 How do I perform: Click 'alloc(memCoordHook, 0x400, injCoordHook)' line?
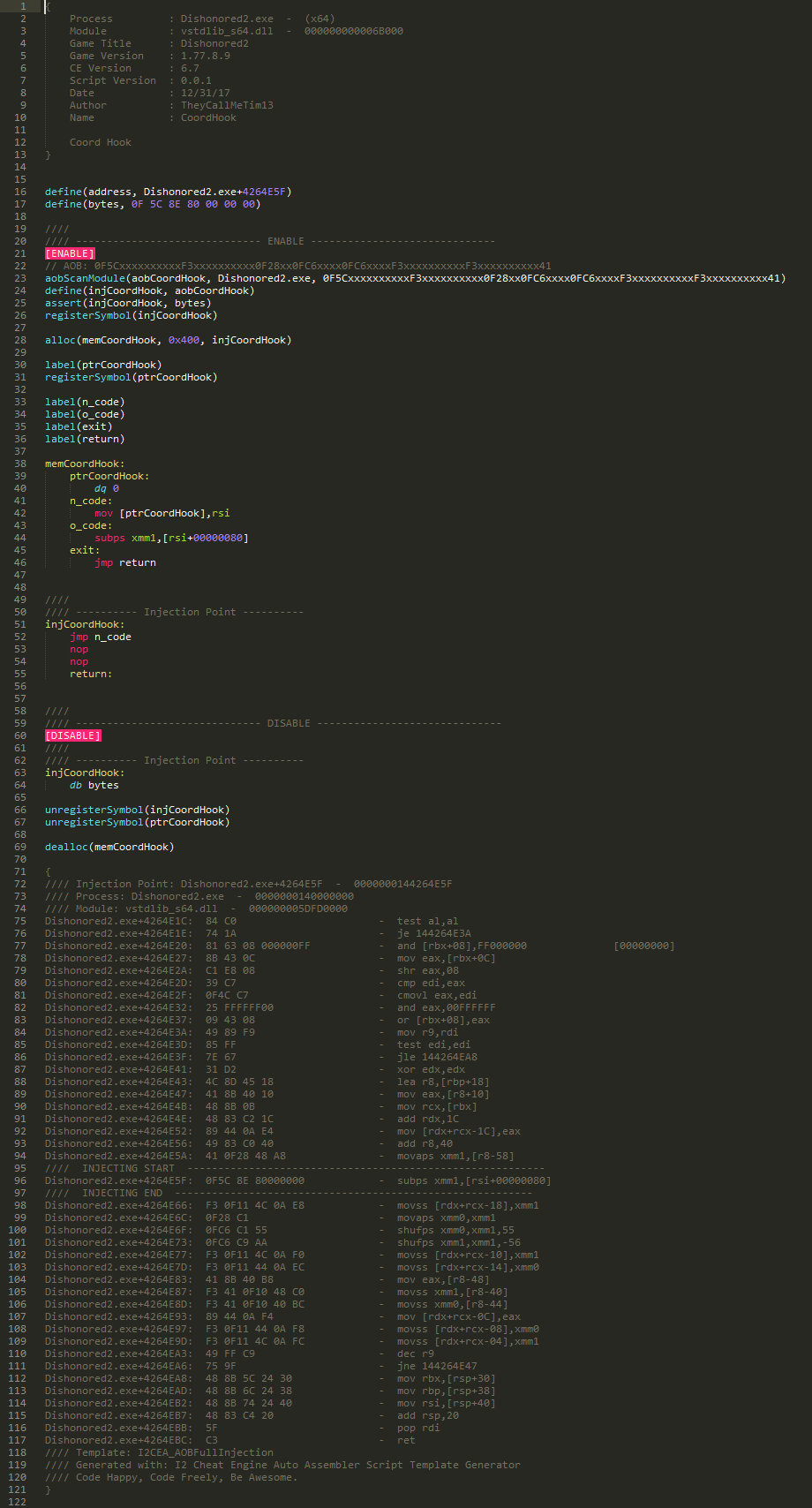point(169,340)
